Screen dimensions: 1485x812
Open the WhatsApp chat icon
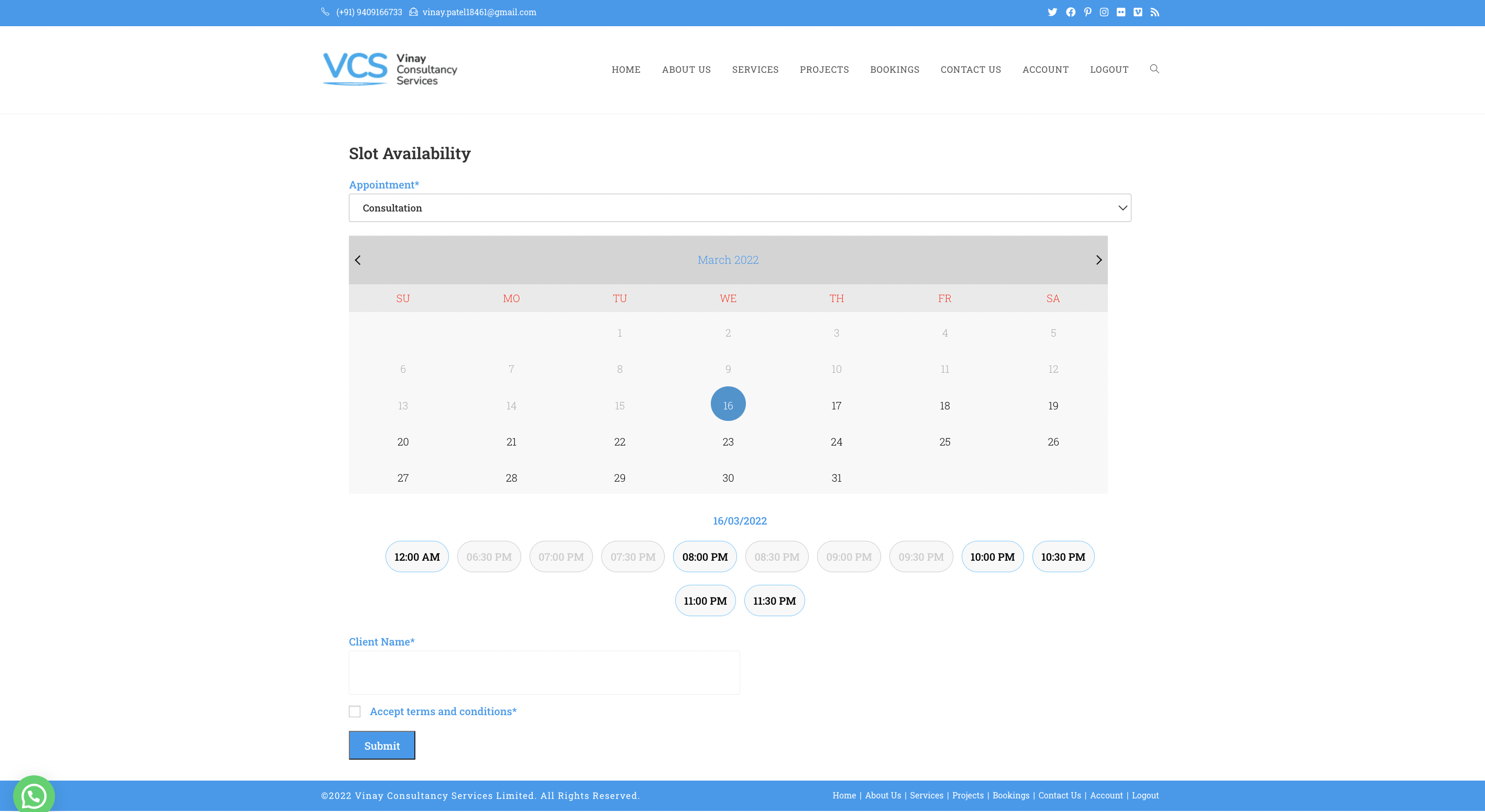pyautogui.click(x=33, y=796)
